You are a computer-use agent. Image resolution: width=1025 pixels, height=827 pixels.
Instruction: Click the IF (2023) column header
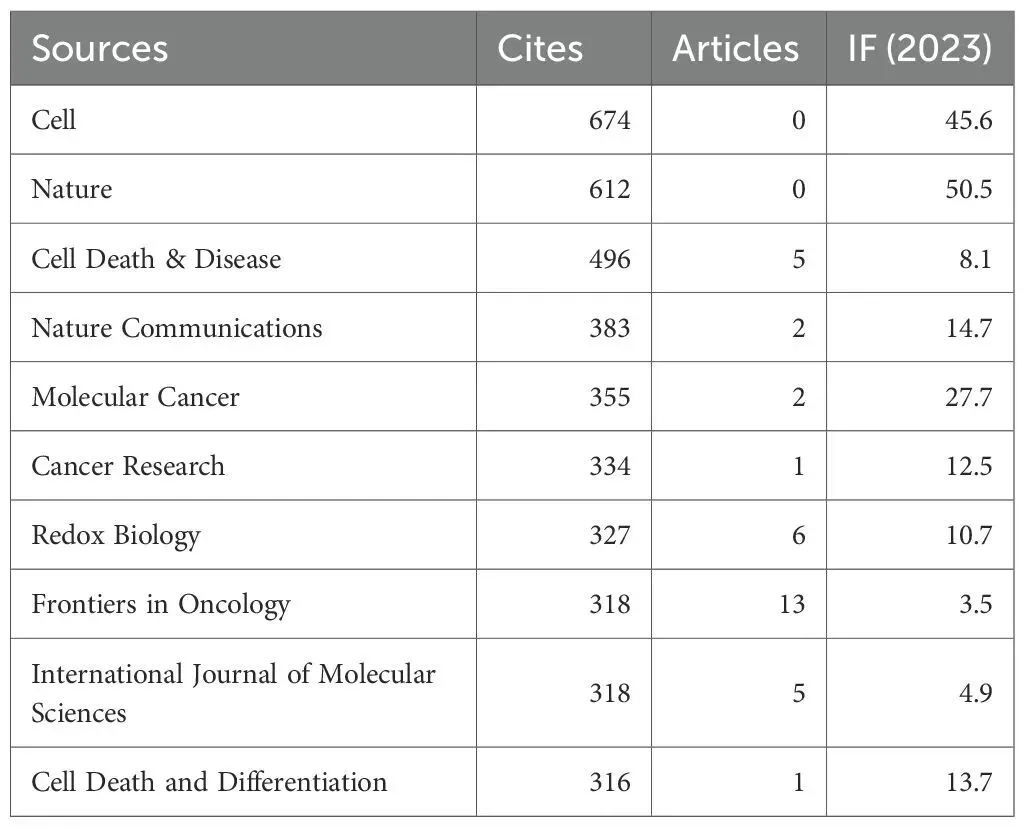919,49
